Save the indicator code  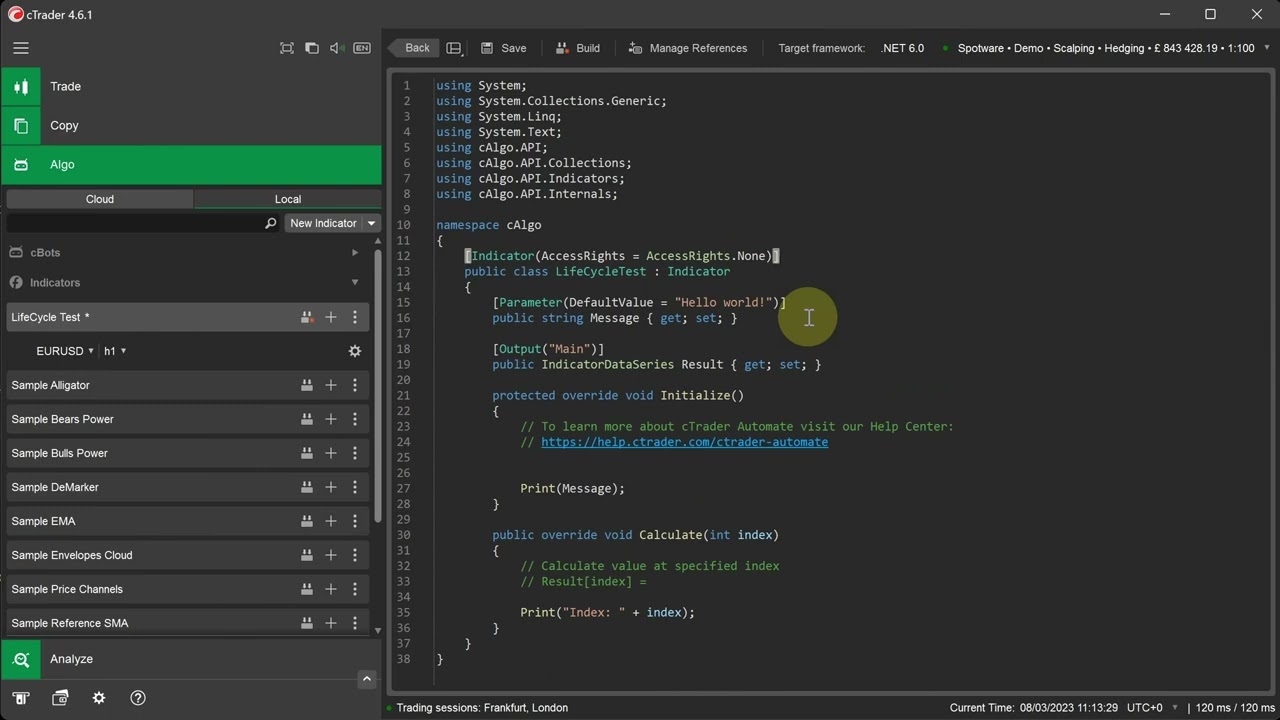click(x=503, y=48)
